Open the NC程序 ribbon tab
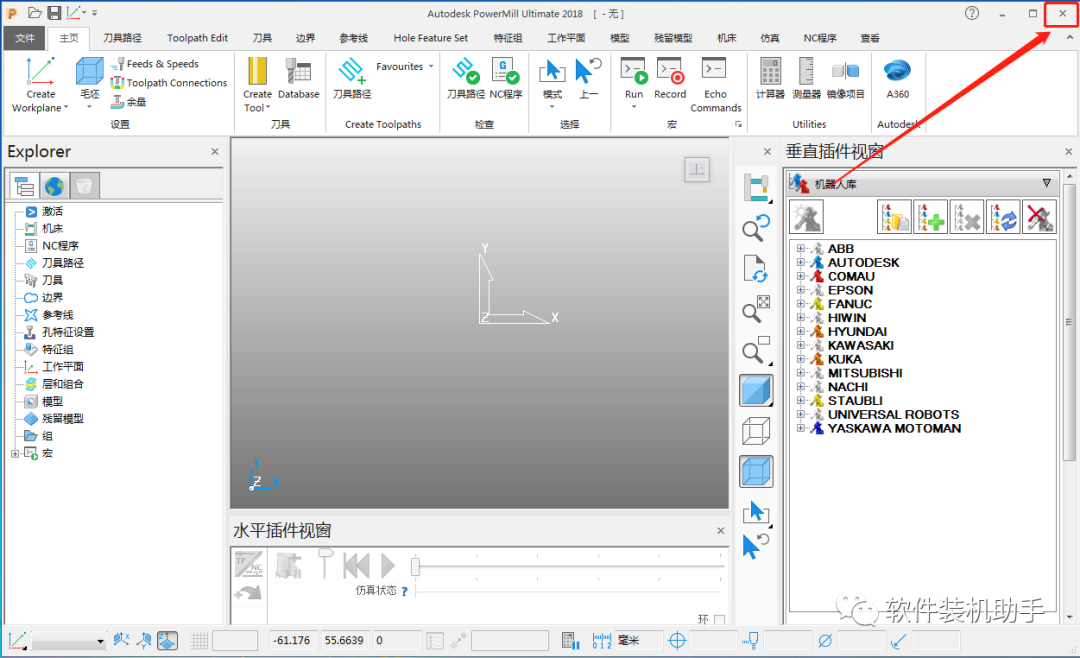The width and height of the screenshot is (1080, 658). tap(820, 38)
